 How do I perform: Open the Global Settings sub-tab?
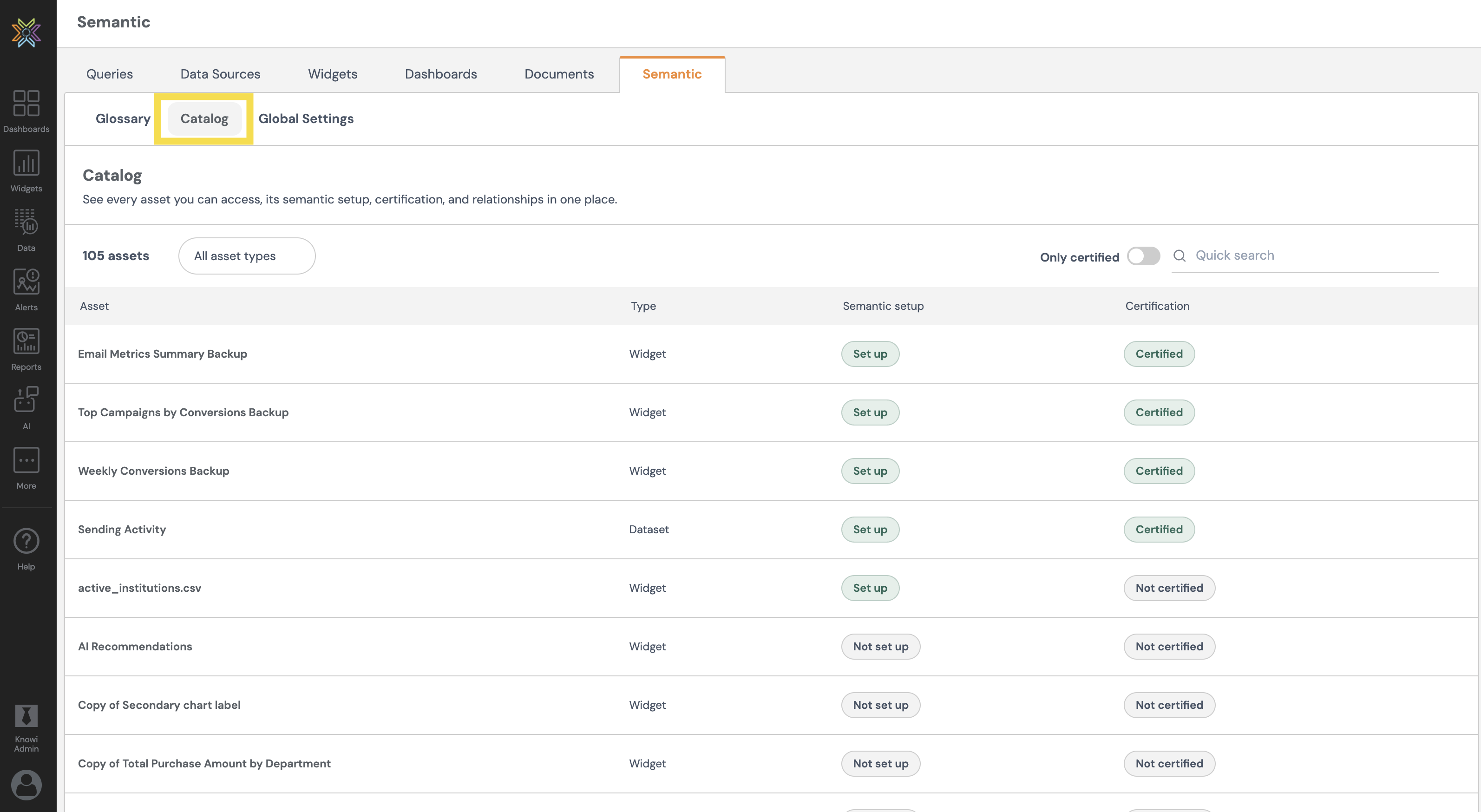click(306, 118)
